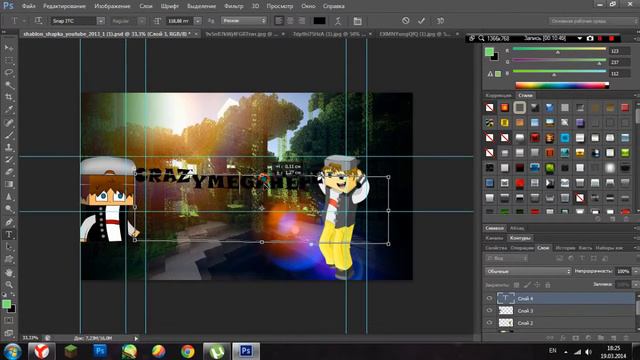Toggle lock transparent pixels

[x=517, y=285]
